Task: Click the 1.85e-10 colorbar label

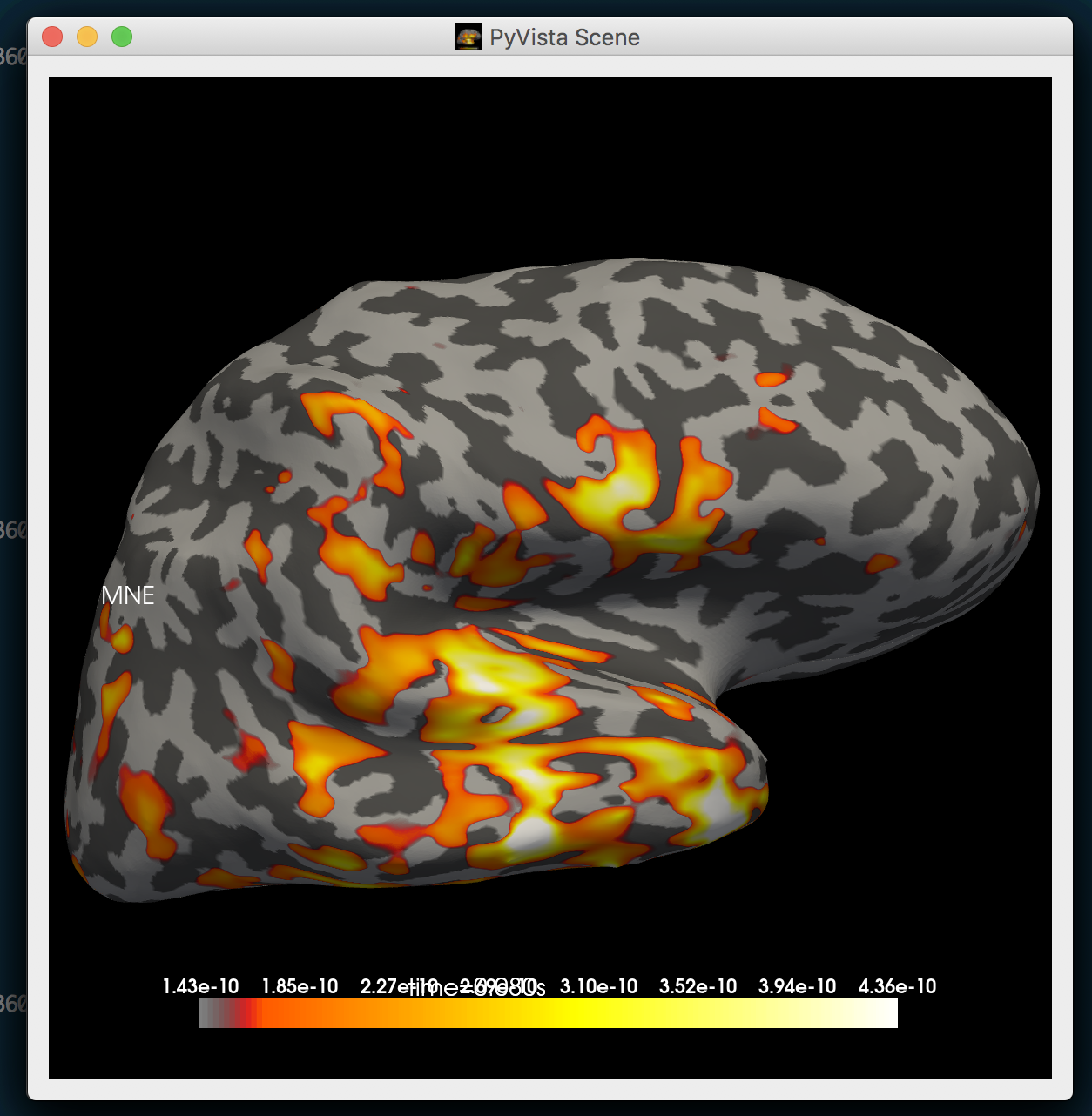Action: 300,986
